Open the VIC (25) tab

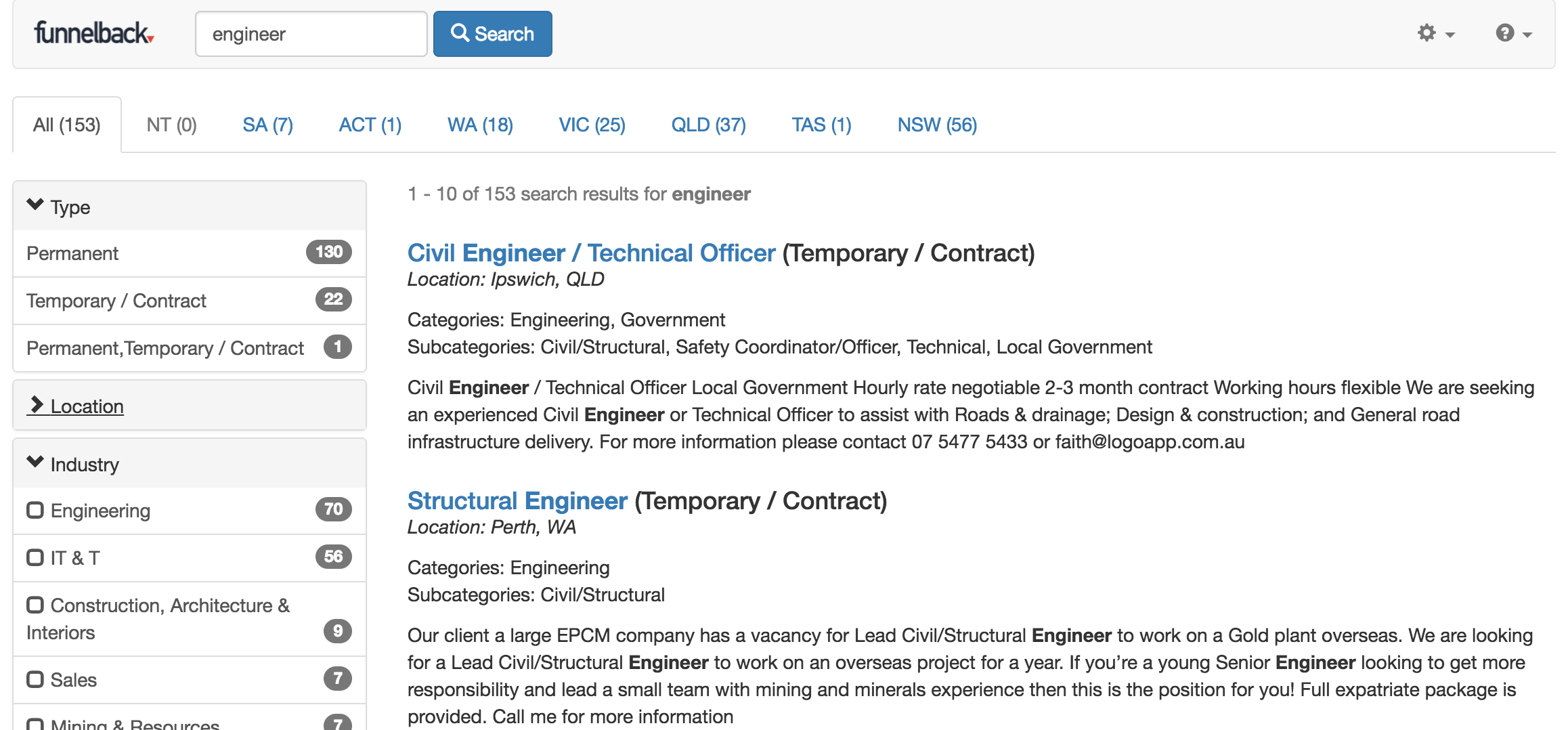click(592, 125)
